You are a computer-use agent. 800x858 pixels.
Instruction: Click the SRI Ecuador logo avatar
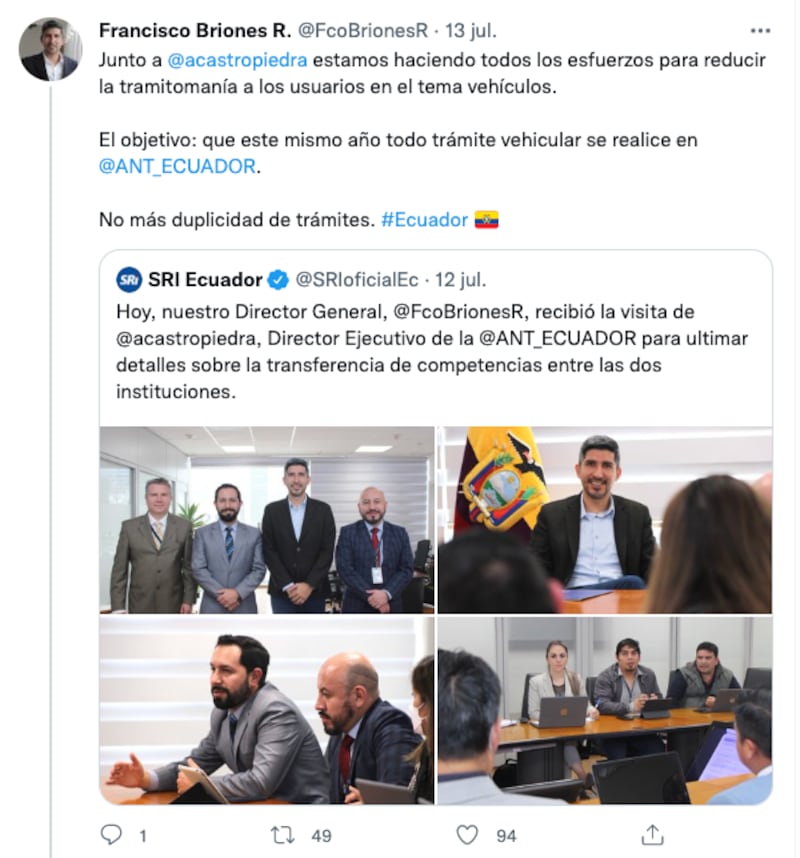[129, 280]
